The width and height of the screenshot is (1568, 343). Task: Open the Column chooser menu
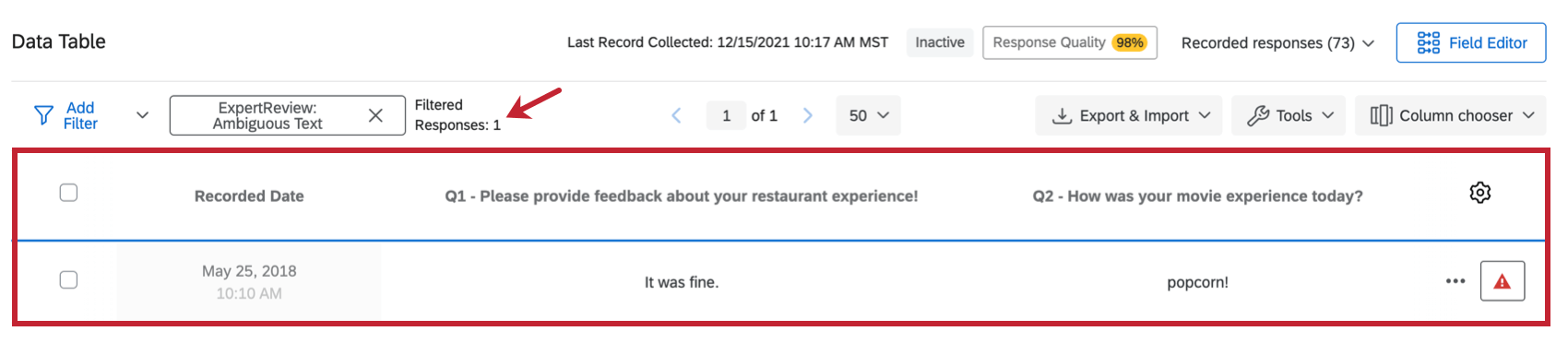pyautogui.click(x=1451, y=115)
